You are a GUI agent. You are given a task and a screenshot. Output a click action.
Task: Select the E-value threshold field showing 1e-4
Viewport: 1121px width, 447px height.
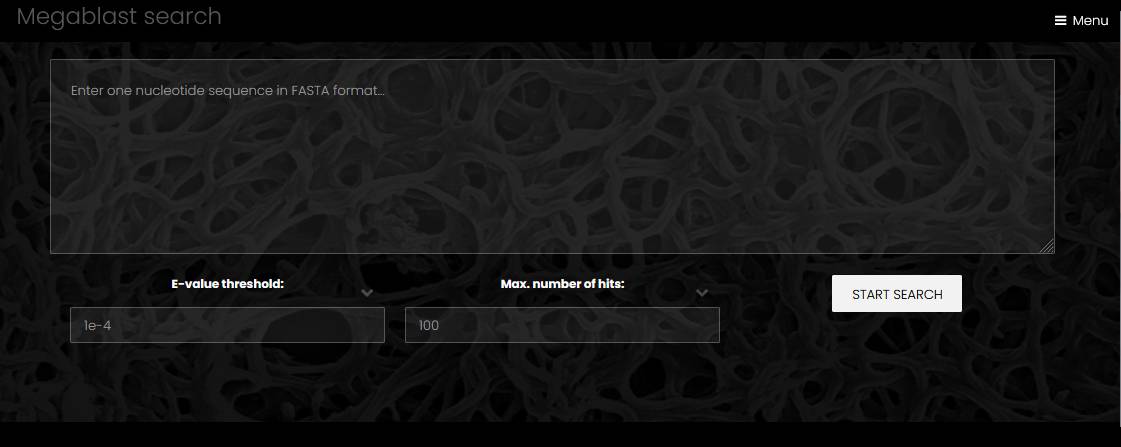pyautogui.click(x=227, y=325)
